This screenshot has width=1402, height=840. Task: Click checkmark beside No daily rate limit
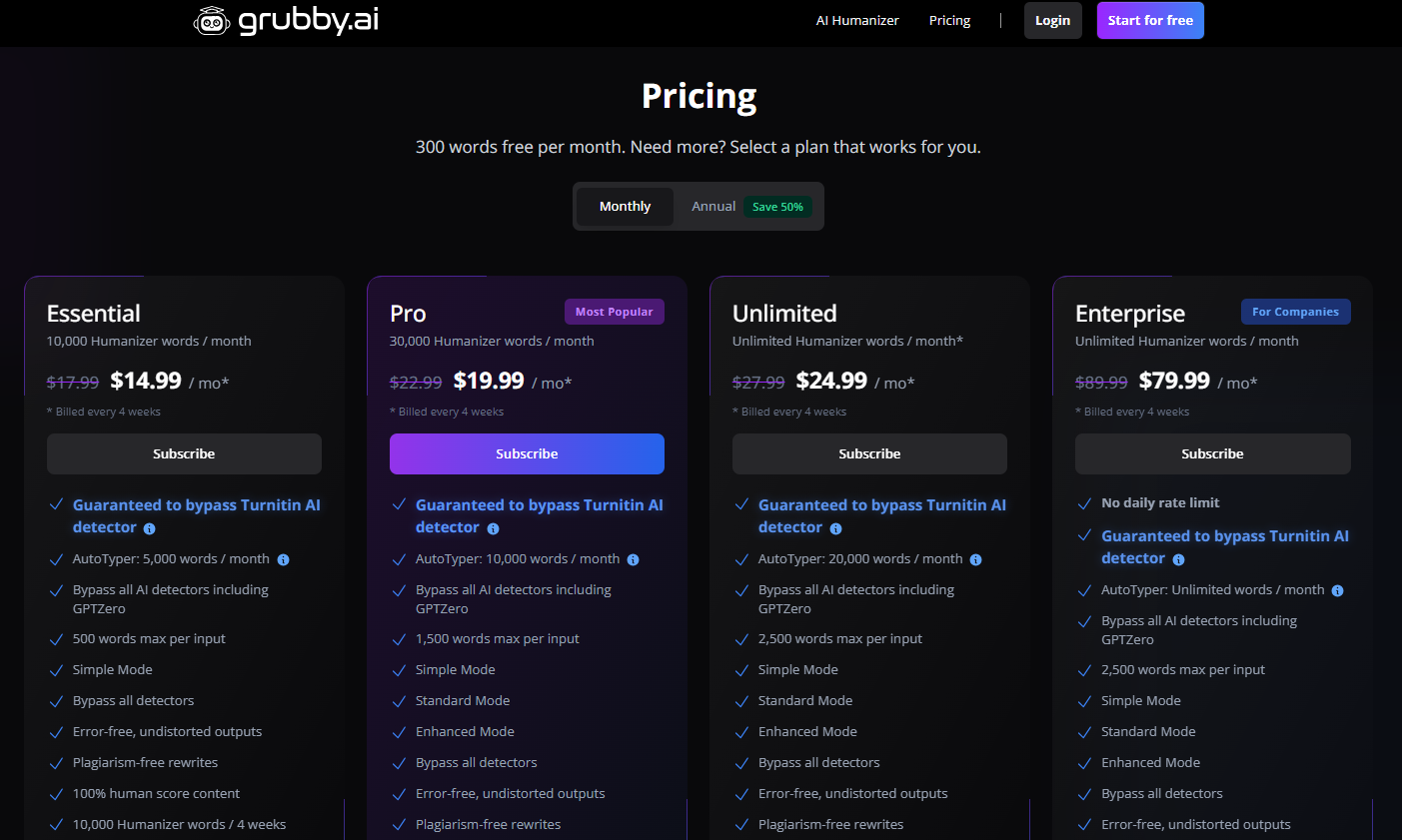pos(1084,503)
